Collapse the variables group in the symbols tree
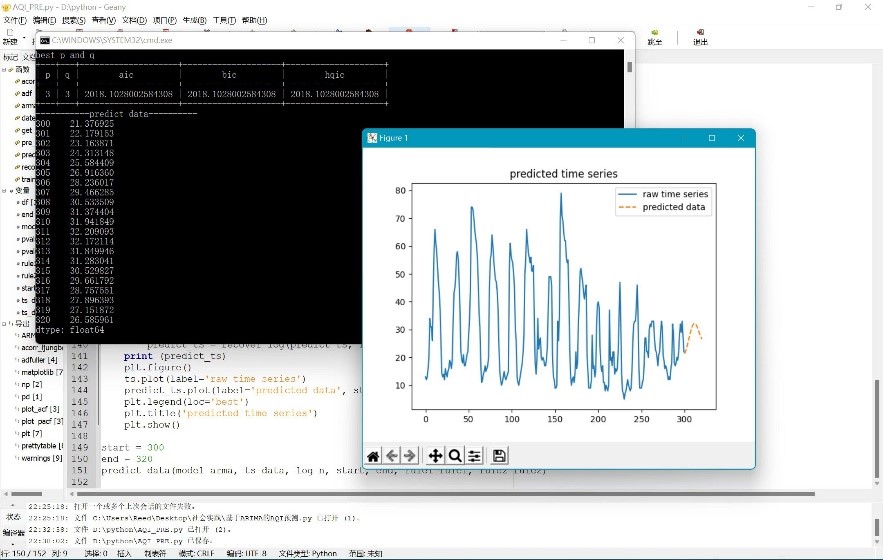 click(x=4, y=190)
